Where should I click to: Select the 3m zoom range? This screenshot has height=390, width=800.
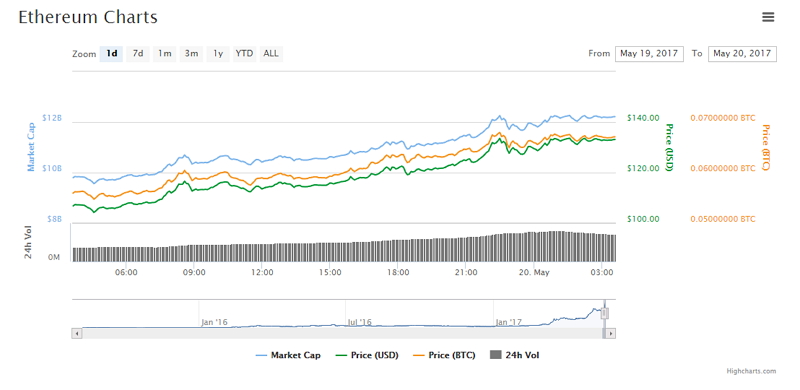coord(191,54)
